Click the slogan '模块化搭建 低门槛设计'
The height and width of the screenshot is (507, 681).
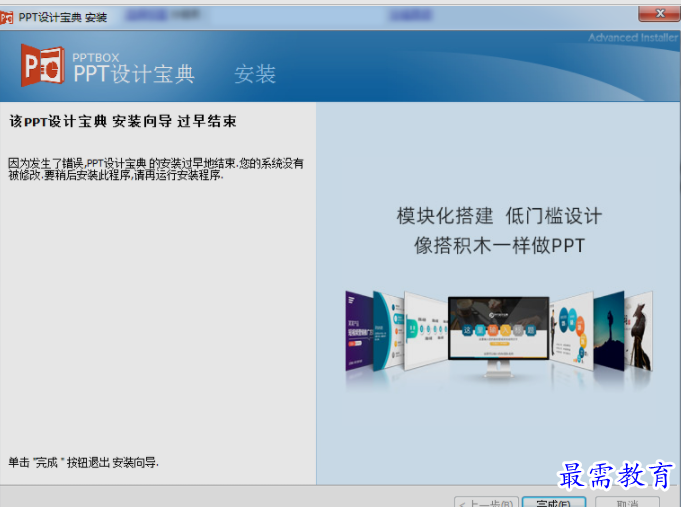(499, 216)
